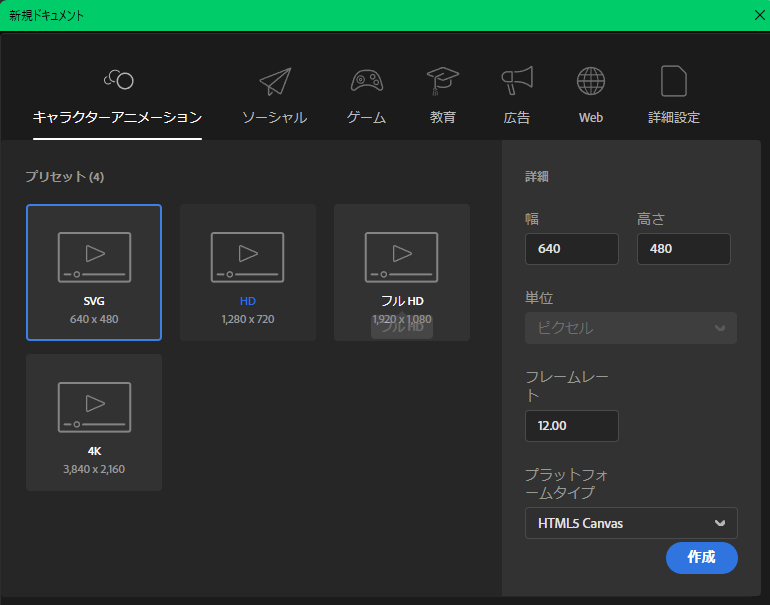Screen dimensions: 770x605
Task: Switch to the 詳細設定 tab label
Action: [x=674, y=118]
